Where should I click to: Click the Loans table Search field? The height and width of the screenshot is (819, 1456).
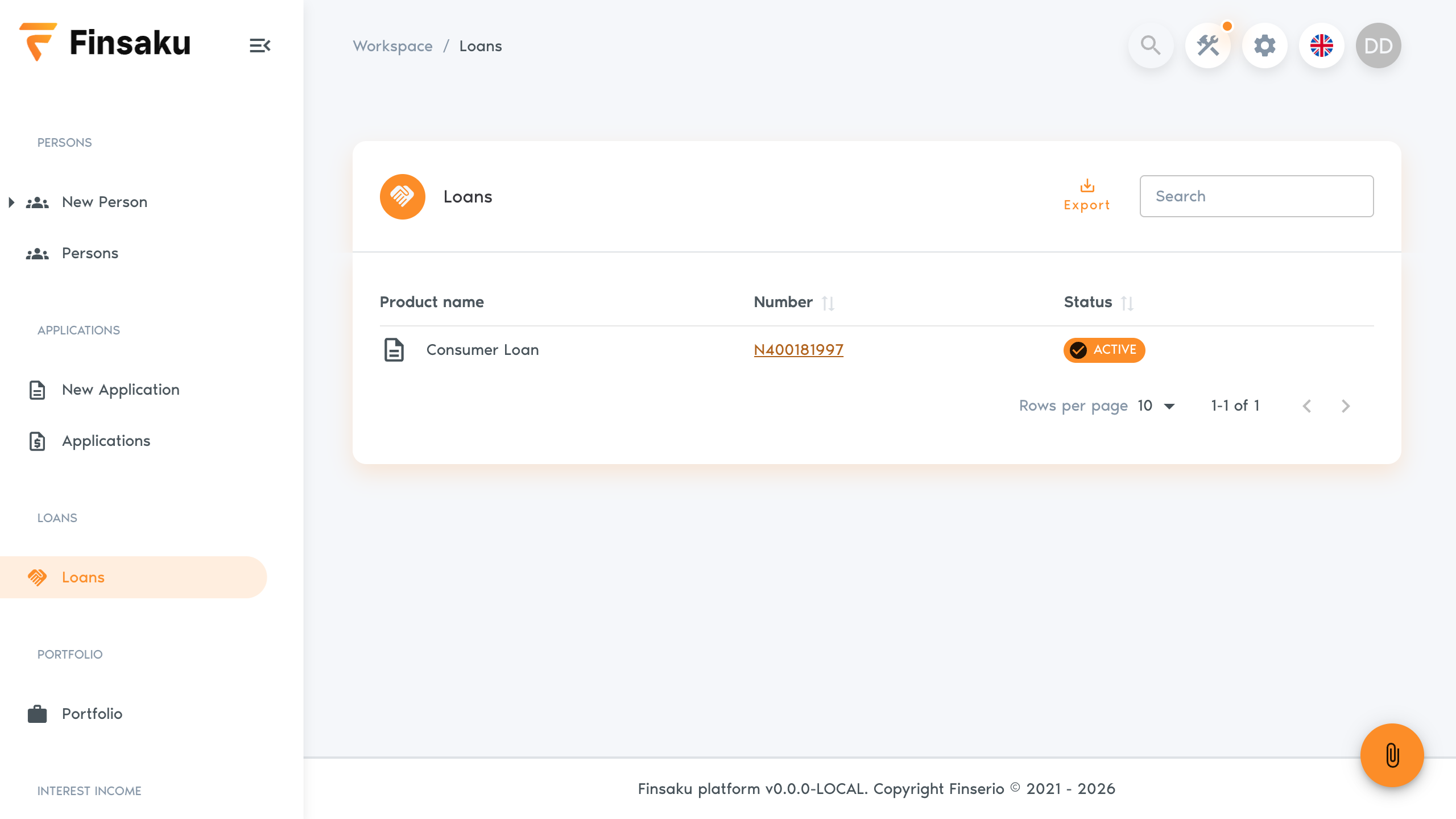(x=1256, y=196)
